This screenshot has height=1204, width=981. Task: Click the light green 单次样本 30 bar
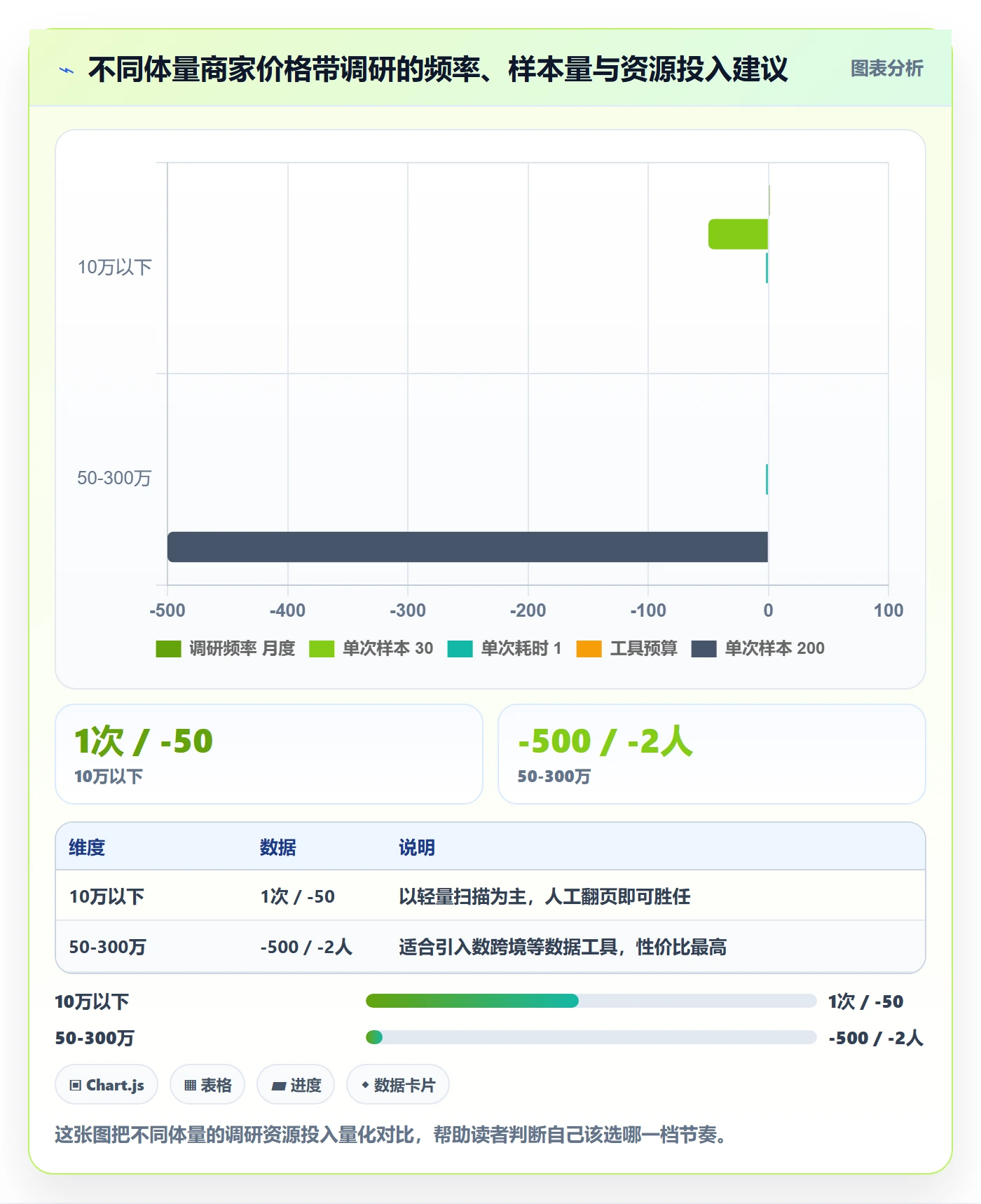point(738,234)
